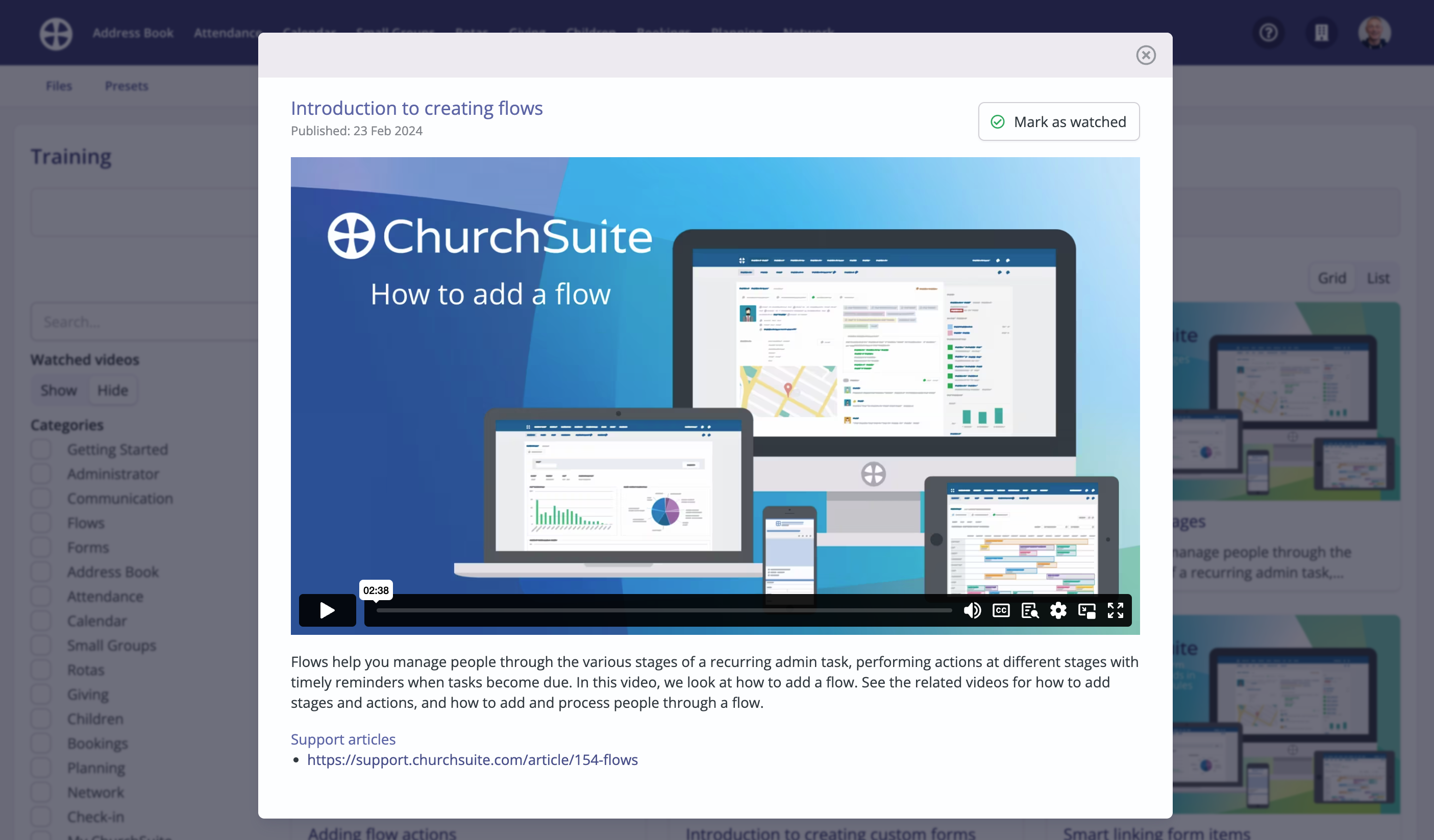Open the video playback settings gear
This screenshot has height=840, width=1434.
(1059, 610)
